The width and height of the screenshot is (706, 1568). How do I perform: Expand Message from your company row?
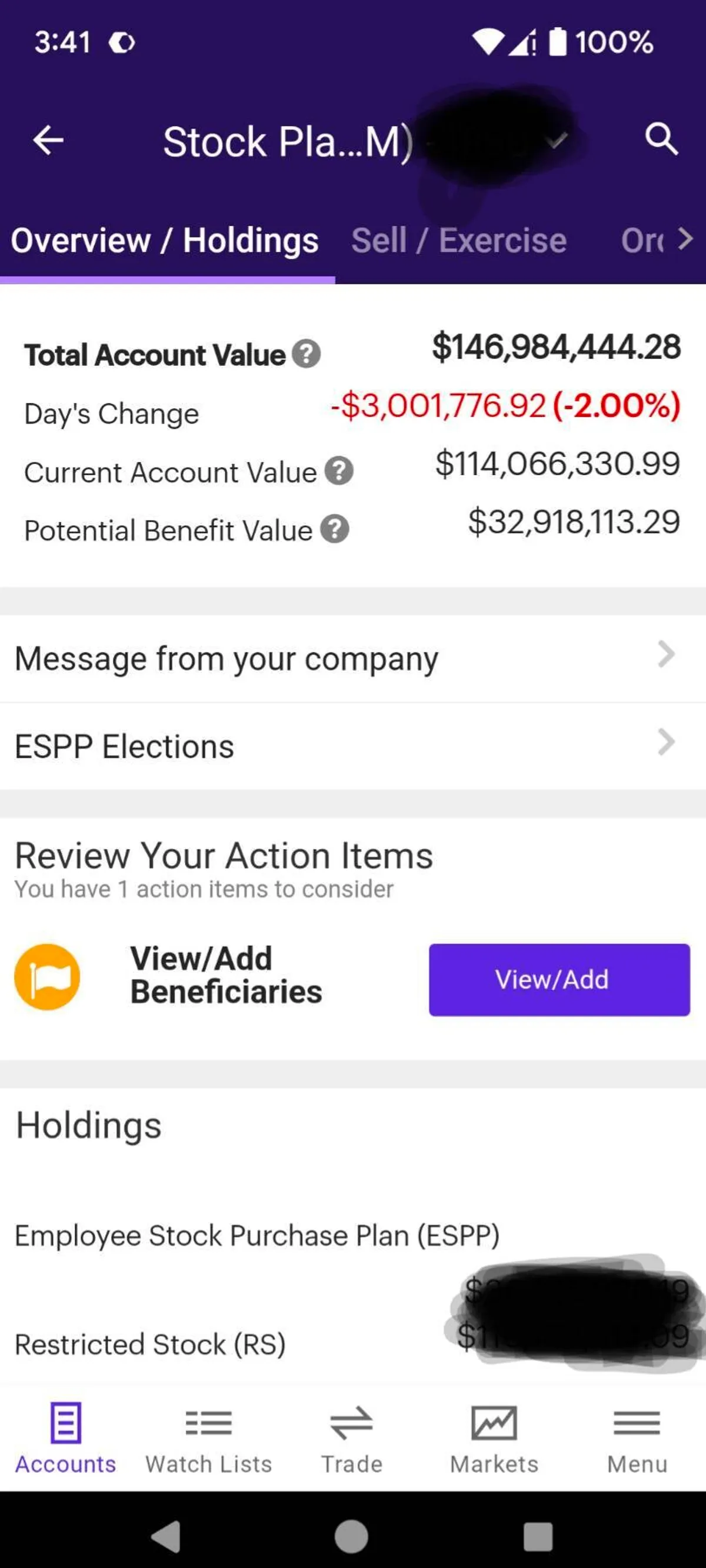tap(352, 658)
